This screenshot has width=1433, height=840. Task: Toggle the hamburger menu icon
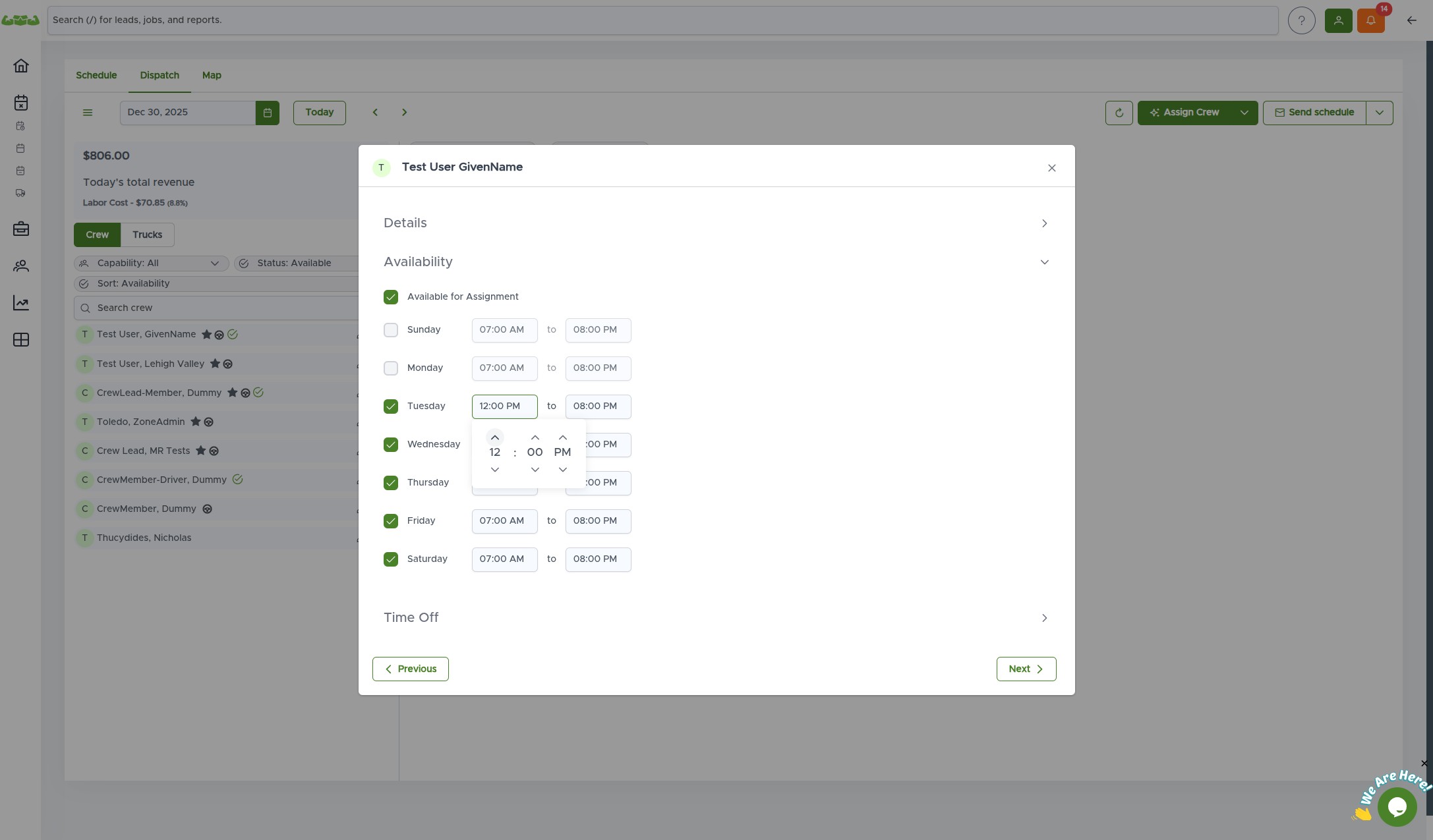click(x=88, y=113)
